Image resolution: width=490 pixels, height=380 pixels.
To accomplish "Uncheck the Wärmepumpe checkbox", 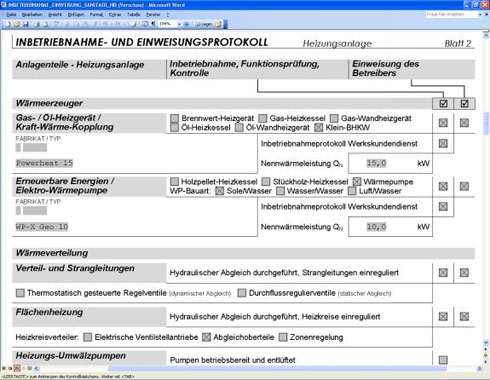I will point(357,182).
